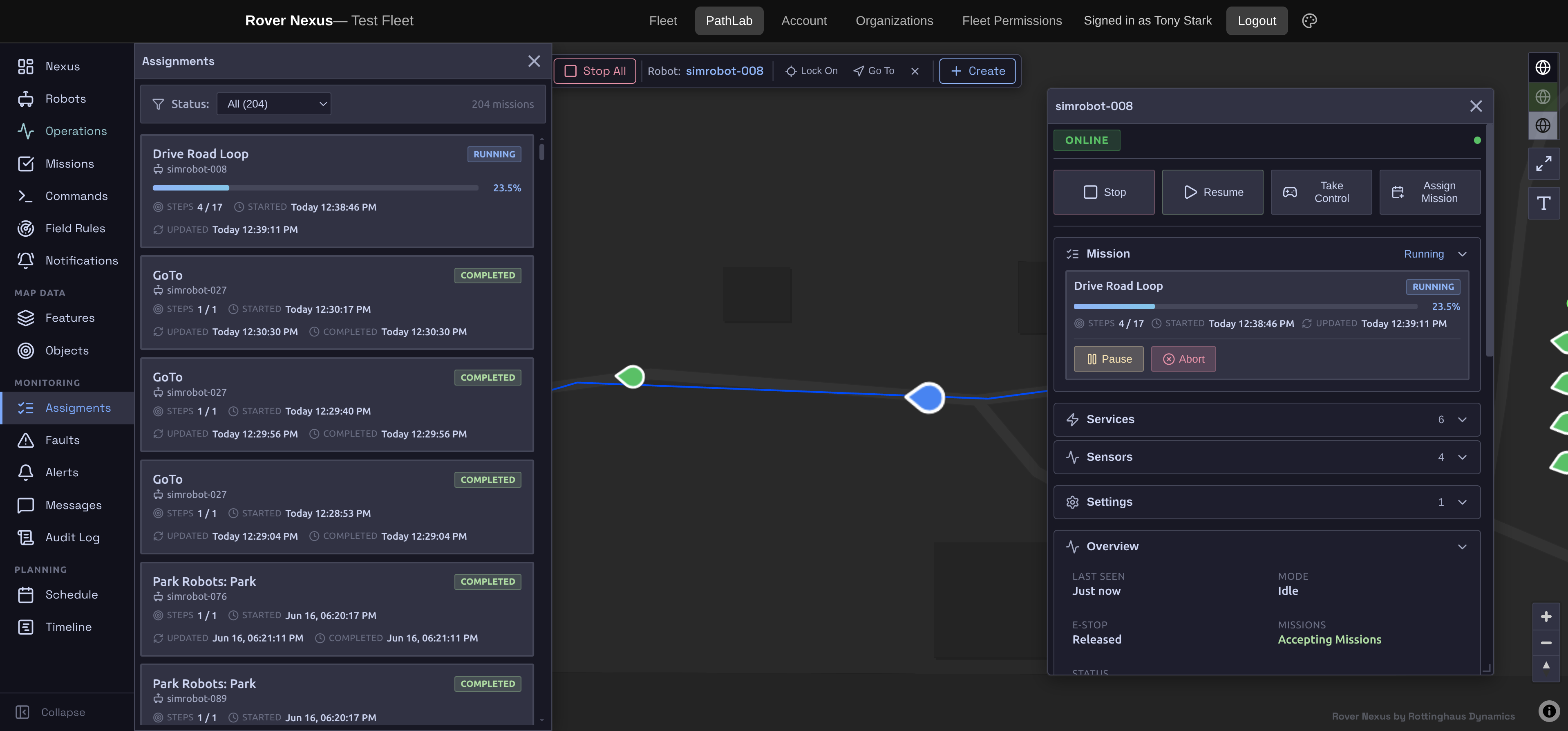Close the simrobot-008 details panel

[x=1476, y=107]
